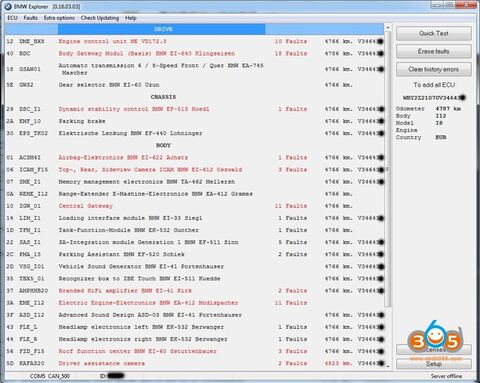Click the BMW logo icon in title bar

tap(8, 6)
